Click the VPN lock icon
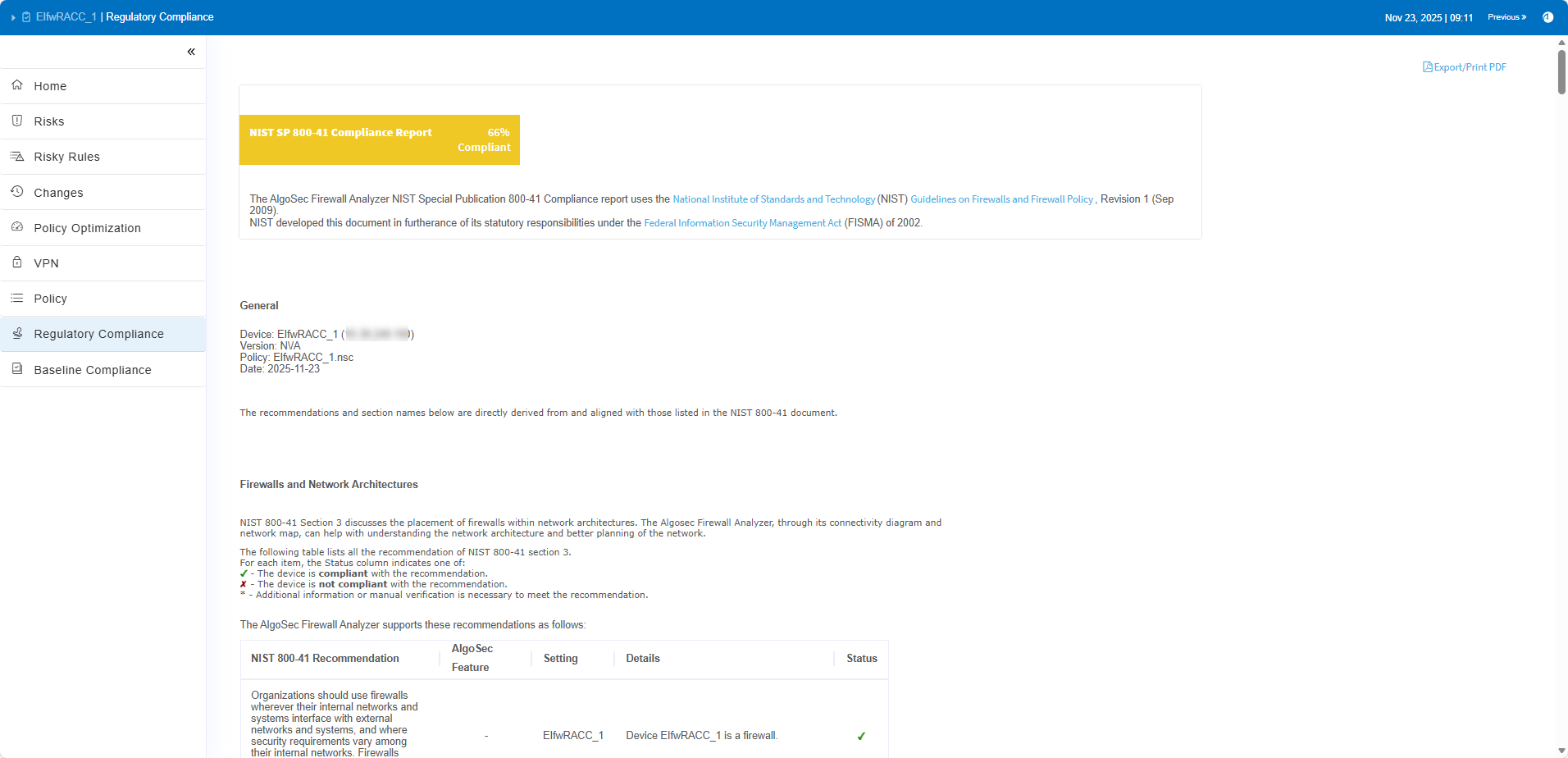 click(17, 263)
